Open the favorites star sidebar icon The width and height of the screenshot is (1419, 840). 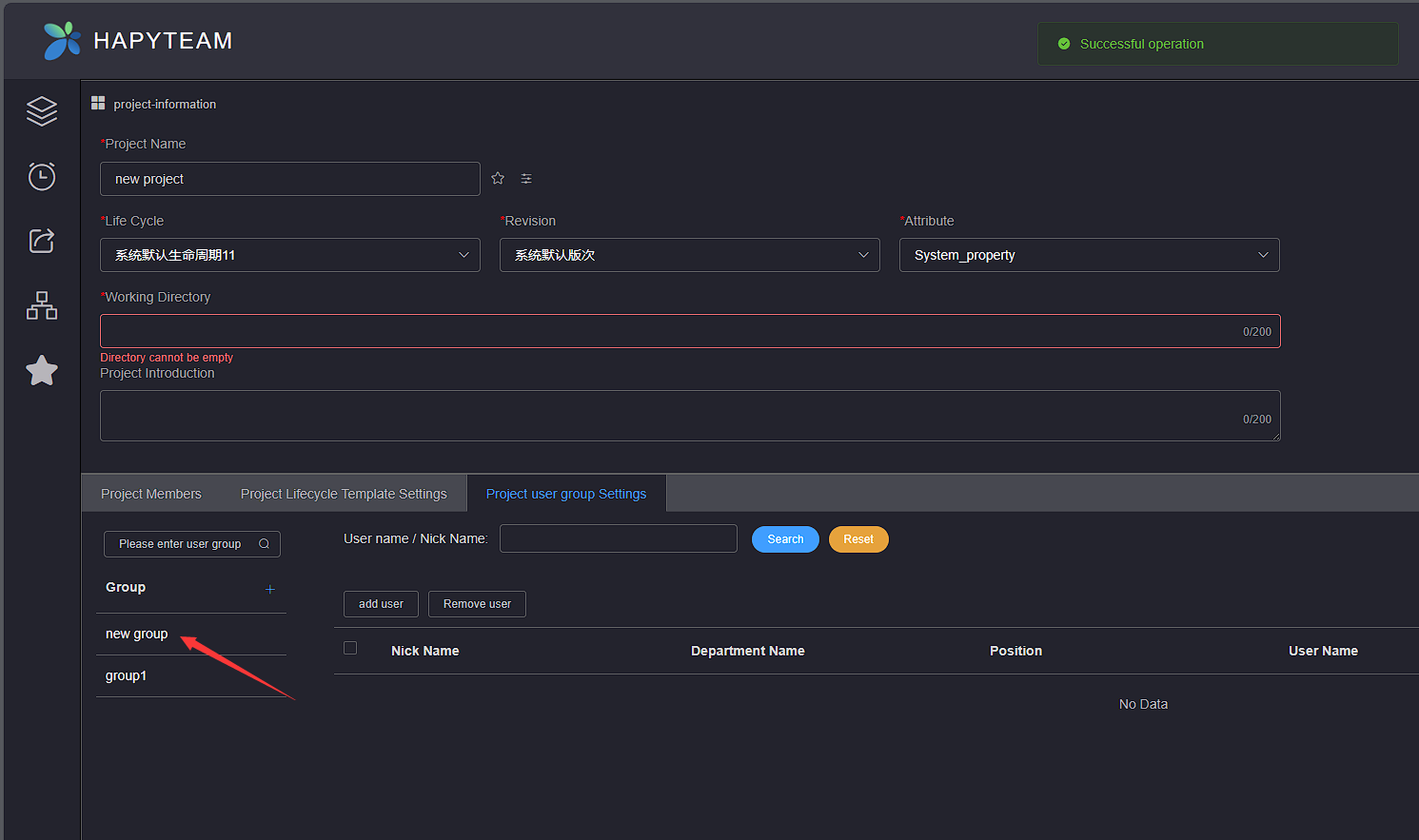[x=42, y=370]
